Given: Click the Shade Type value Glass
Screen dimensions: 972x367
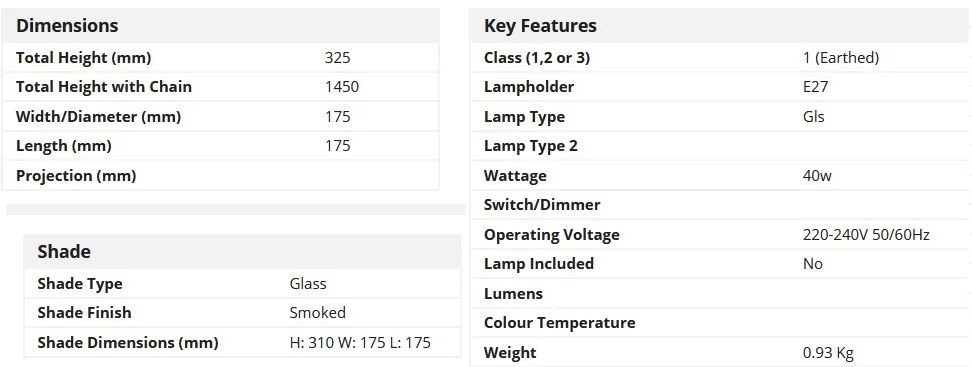Looking at the screenshot, I should (308, 284).
